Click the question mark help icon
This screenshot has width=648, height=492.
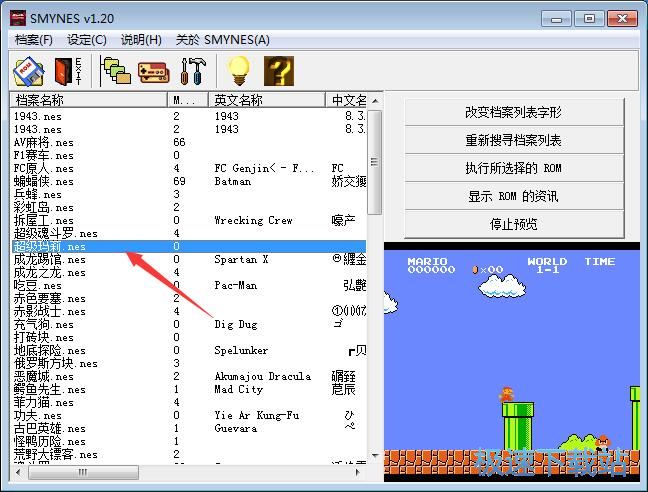pyautogui.click(x=278, y=71)
